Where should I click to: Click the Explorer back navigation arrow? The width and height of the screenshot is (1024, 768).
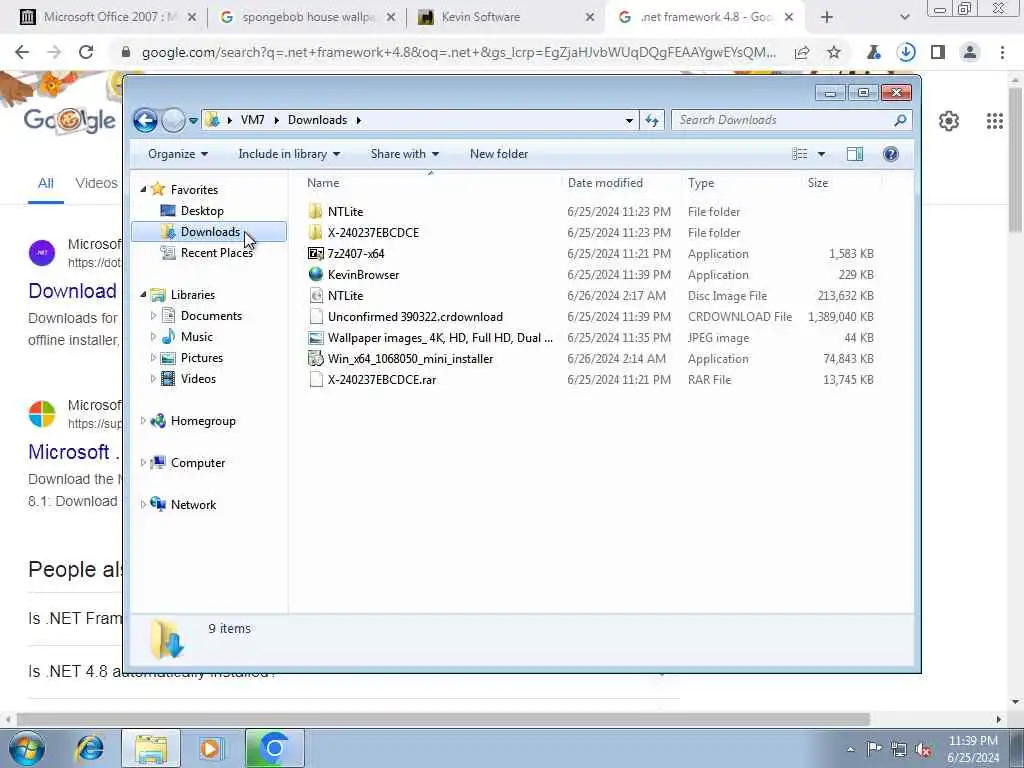145,120
